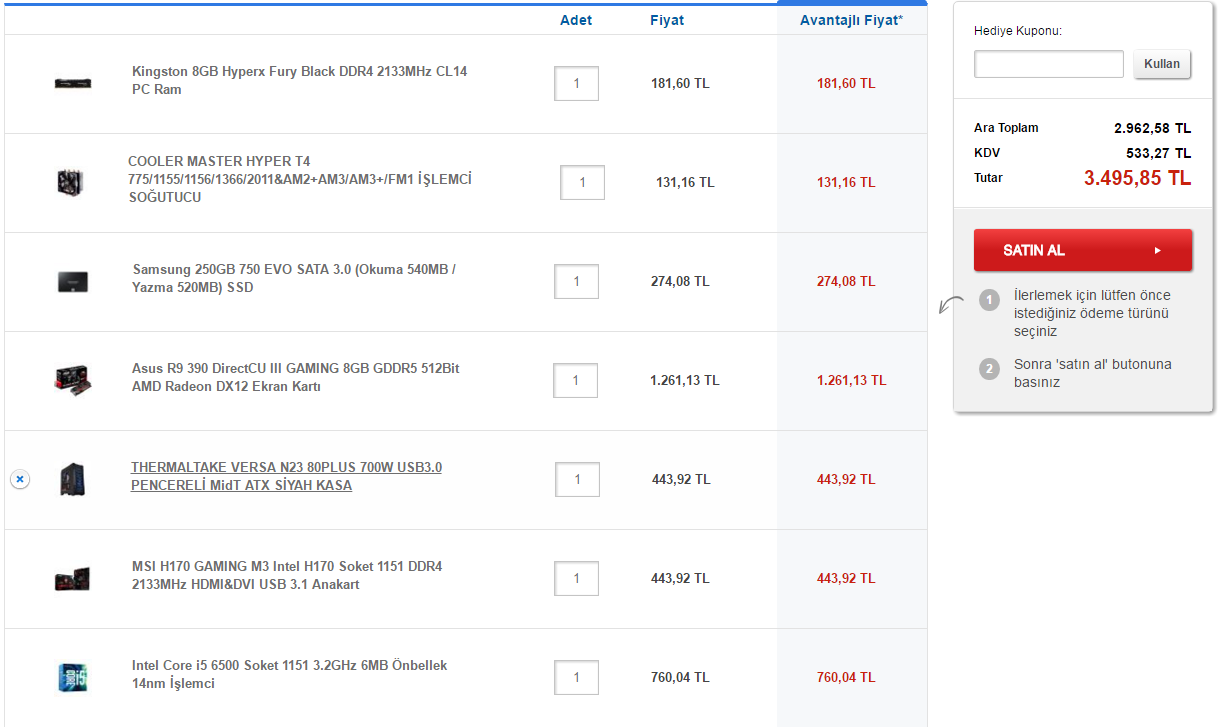Click the Intel Core i5 processor image

pyautogui.click(x=70, y=677)
